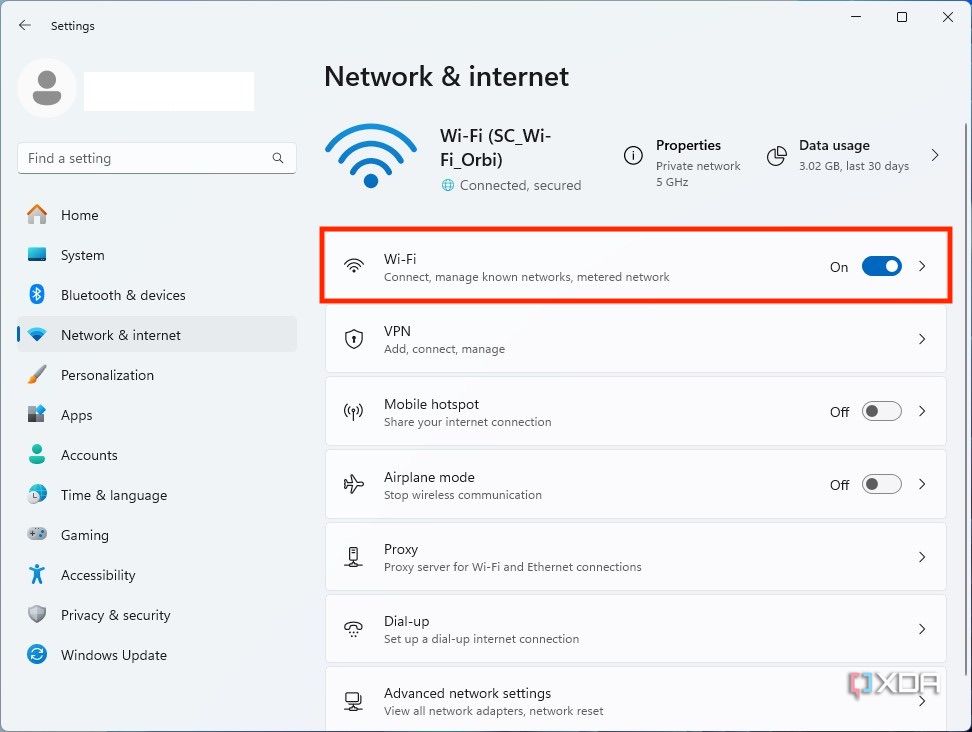
Task: Open Bluetooth & devices section
Action: point(123,295)
